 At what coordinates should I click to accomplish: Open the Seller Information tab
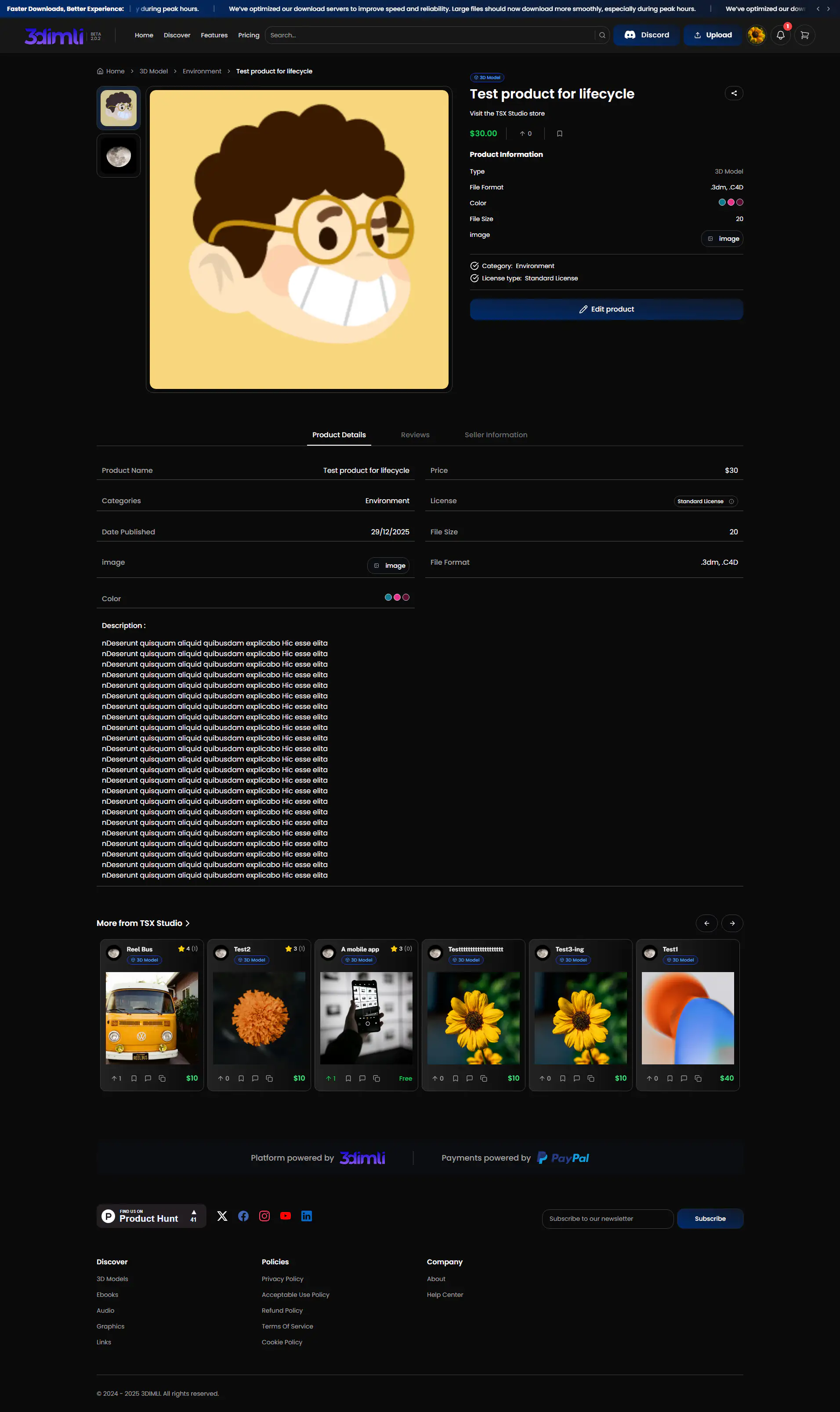click(x=496, y=435)
